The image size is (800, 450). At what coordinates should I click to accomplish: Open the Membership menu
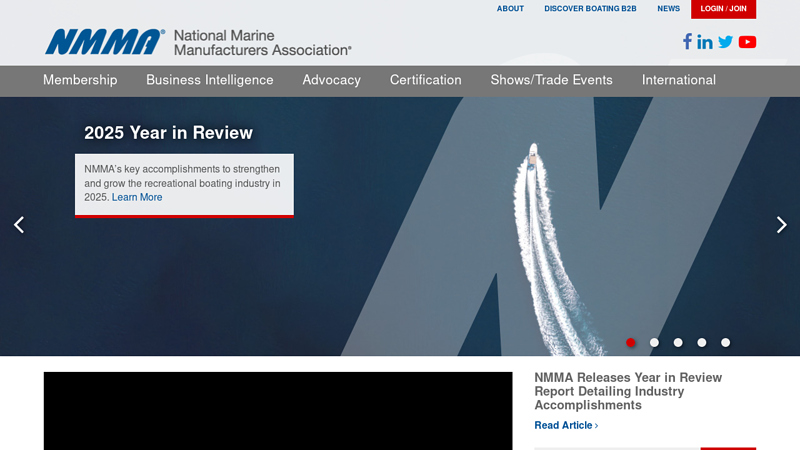click(80, 80)
